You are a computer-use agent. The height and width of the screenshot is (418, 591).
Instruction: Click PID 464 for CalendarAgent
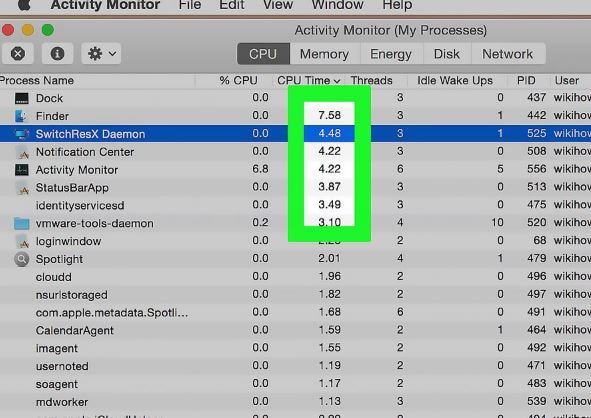pos(536,330)
